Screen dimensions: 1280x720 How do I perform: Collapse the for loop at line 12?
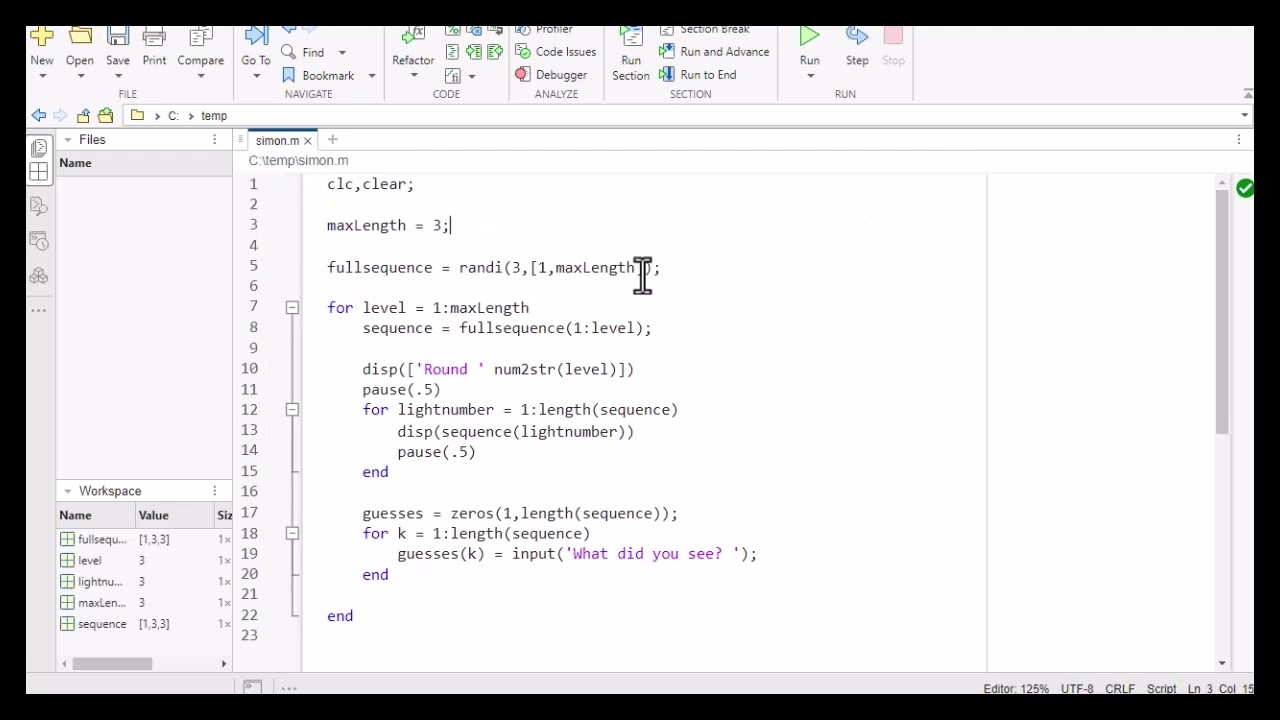click(292, 410)
